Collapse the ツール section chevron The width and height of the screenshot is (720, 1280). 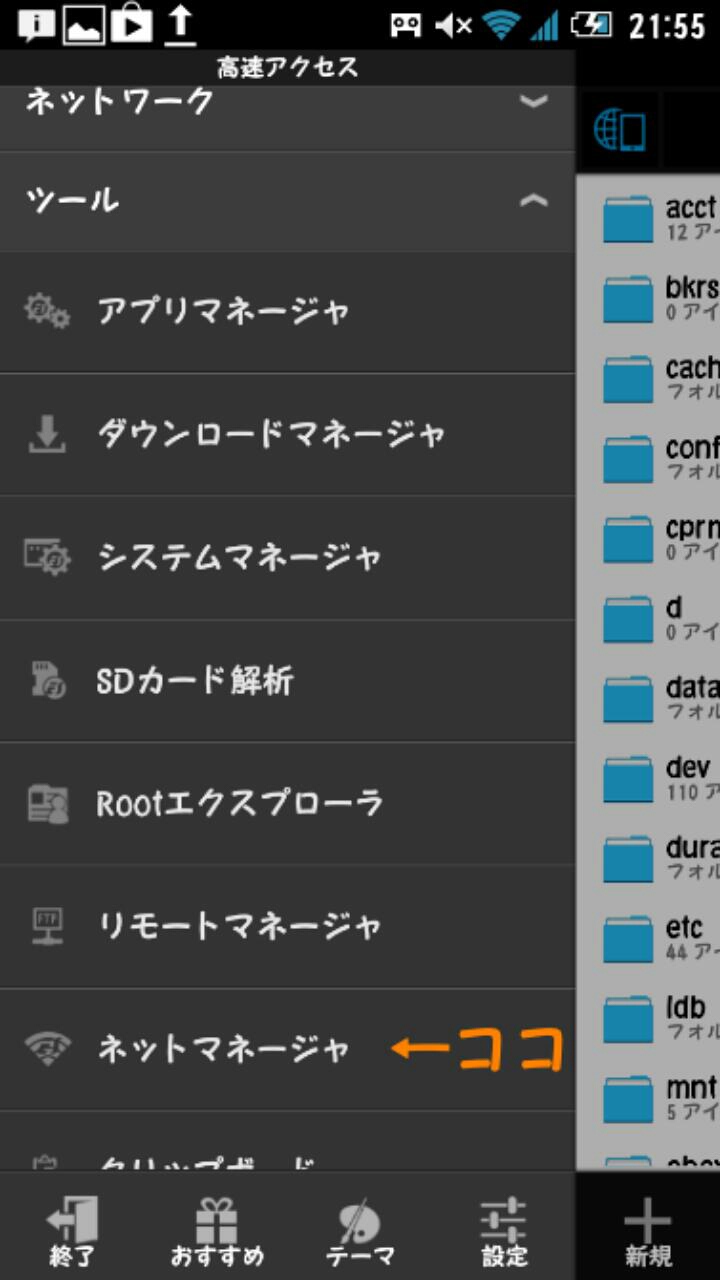(534, 201)
